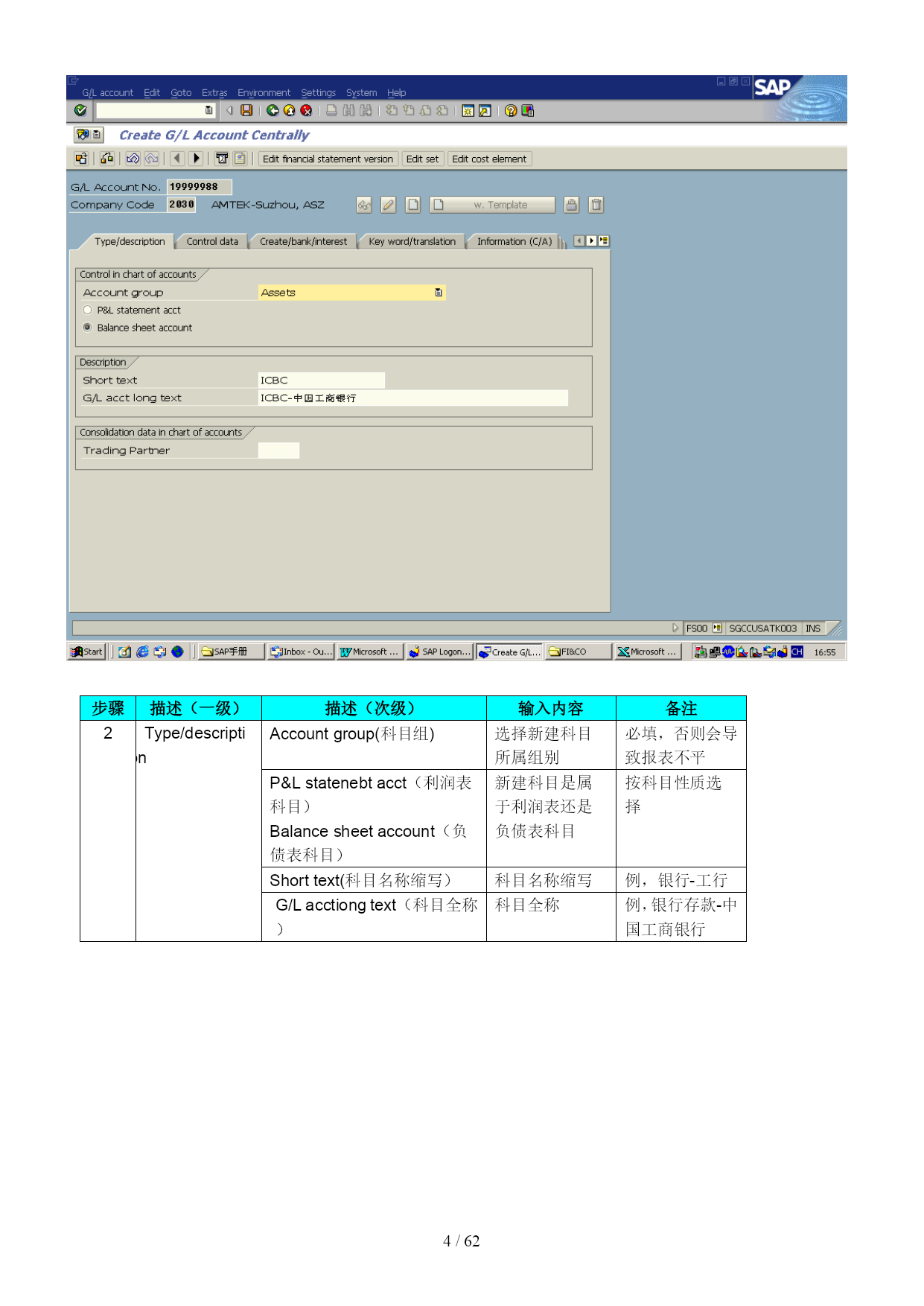This screenshot has width=924, height=1306.
Task: Click the CH language indicator in tray
Action: [x=797, y=652]
